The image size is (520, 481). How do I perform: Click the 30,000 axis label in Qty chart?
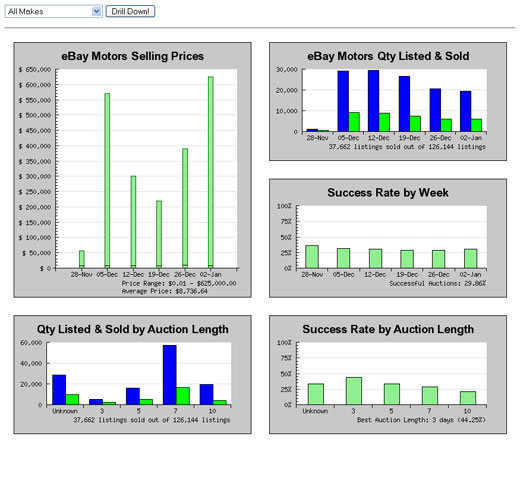coord(286,70)
